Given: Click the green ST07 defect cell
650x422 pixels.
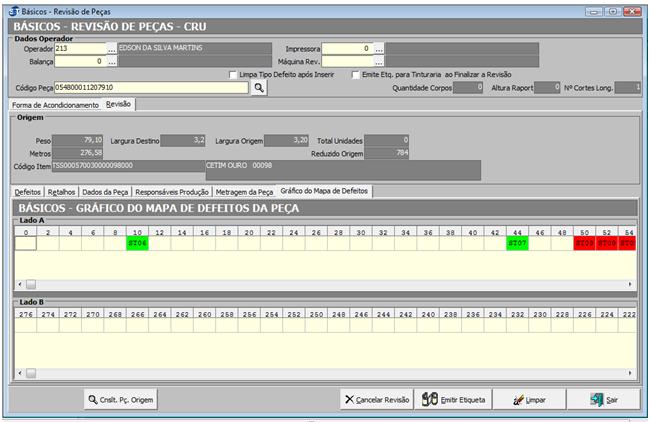Looking at the screenshot, I should pyautogui.click(x=517, y=243).
